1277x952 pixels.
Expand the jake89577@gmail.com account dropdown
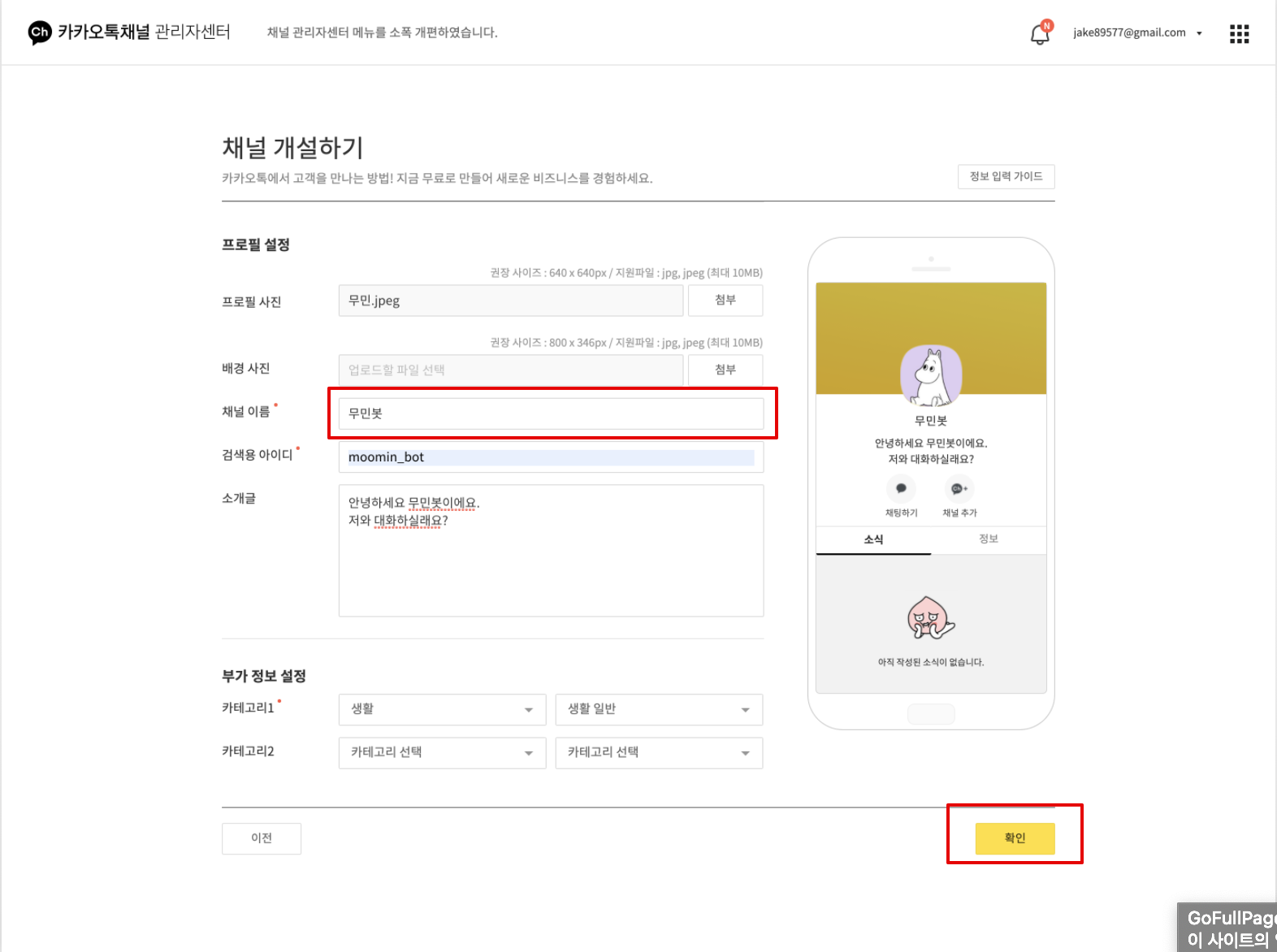1137,32
